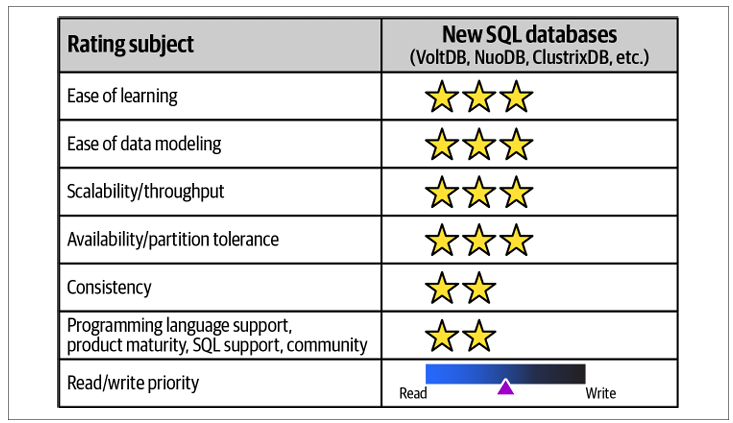Click the first star in Scalability/throughput row
This screenshot has height=423, width=733.
click(x=441, y=192)
